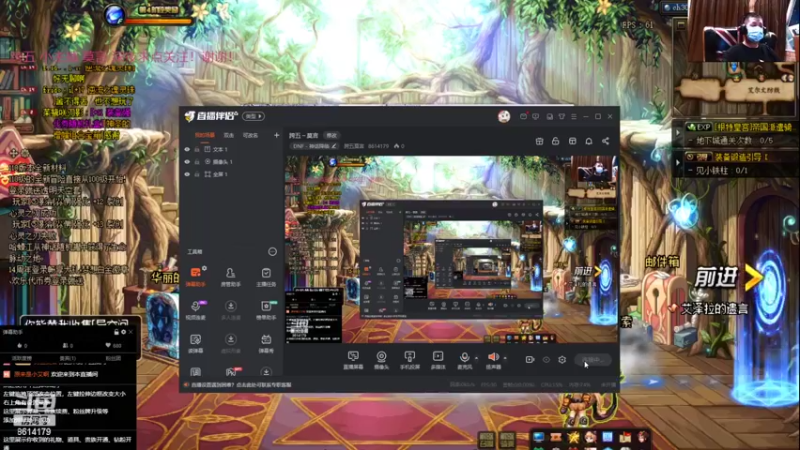Click the record video icon beside speaker
The height and width of the screenshot is (450, 800).
[530, 360]
